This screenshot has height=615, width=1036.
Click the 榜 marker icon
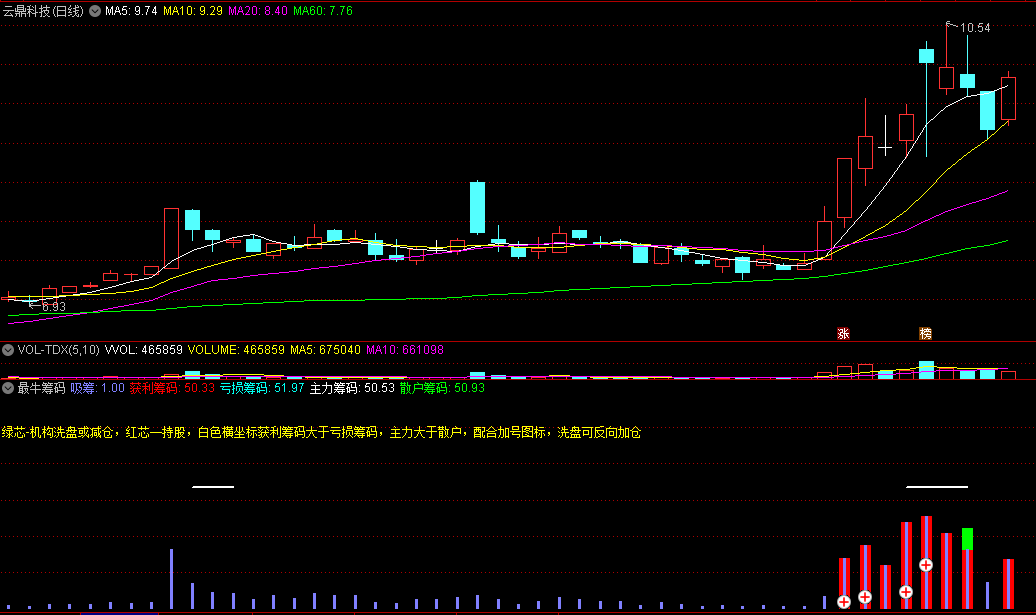(x=926, y=334)
